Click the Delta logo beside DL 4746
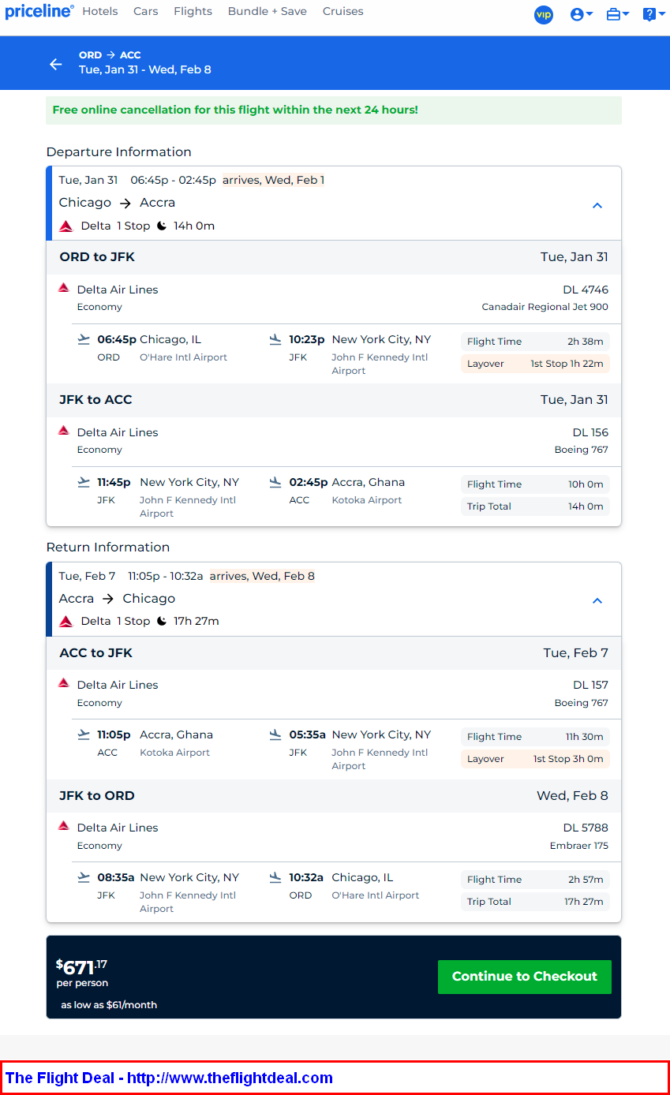This screenshot has width=670, height=1095. [x=64, y=288]
